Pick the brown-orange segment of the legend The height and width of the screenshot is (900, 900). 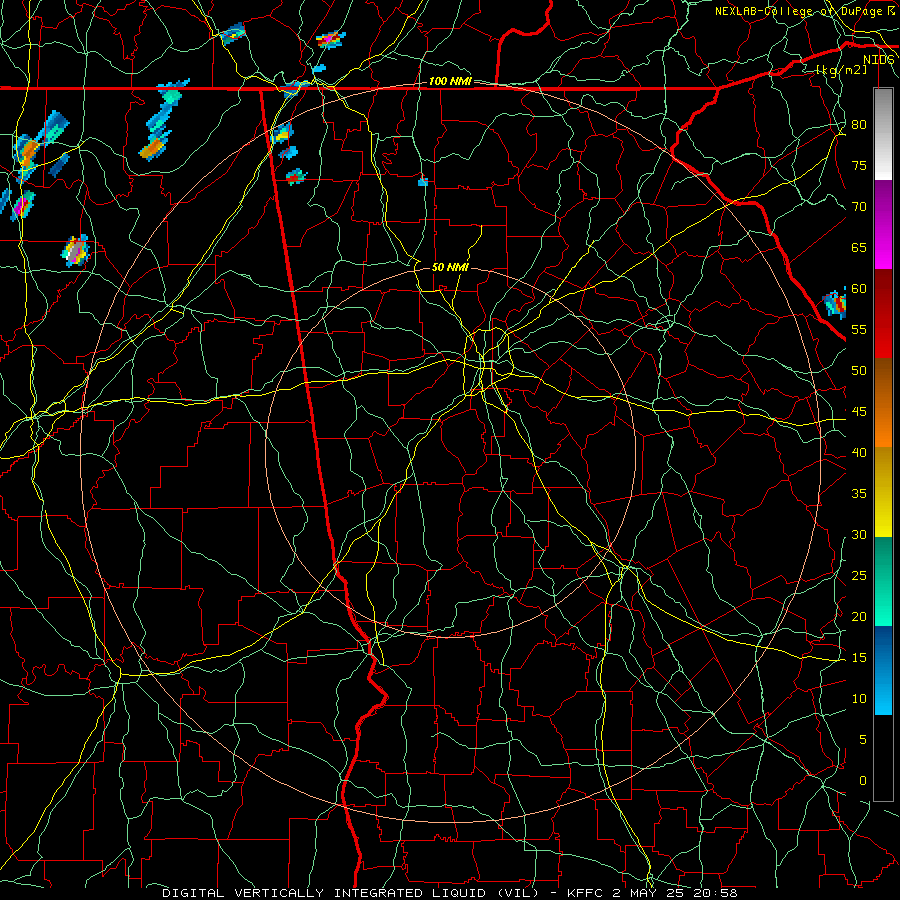[883, 402]
